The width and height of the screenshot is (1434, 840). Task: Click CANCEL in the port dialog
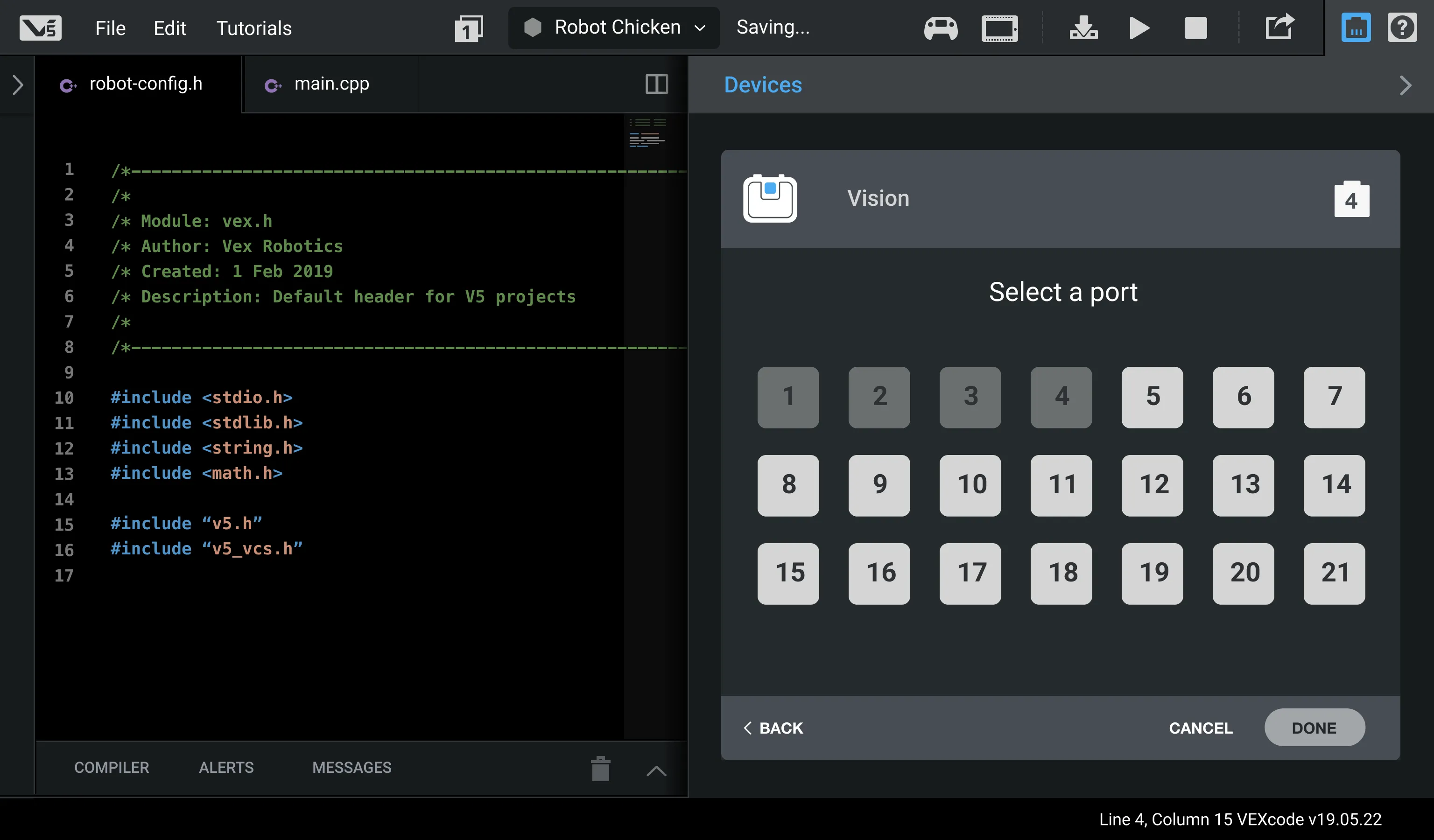[x=1200, y=728]
